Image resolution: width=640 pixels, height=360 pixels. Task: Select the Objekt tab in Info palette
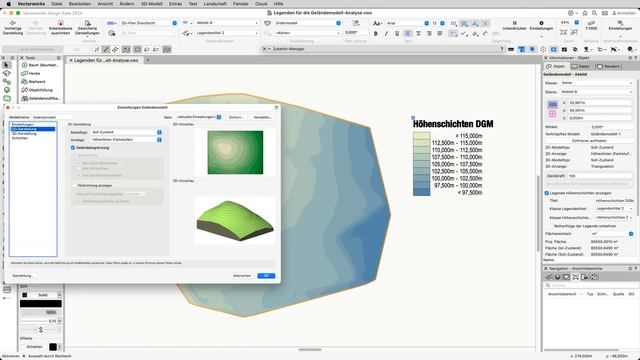556,67
